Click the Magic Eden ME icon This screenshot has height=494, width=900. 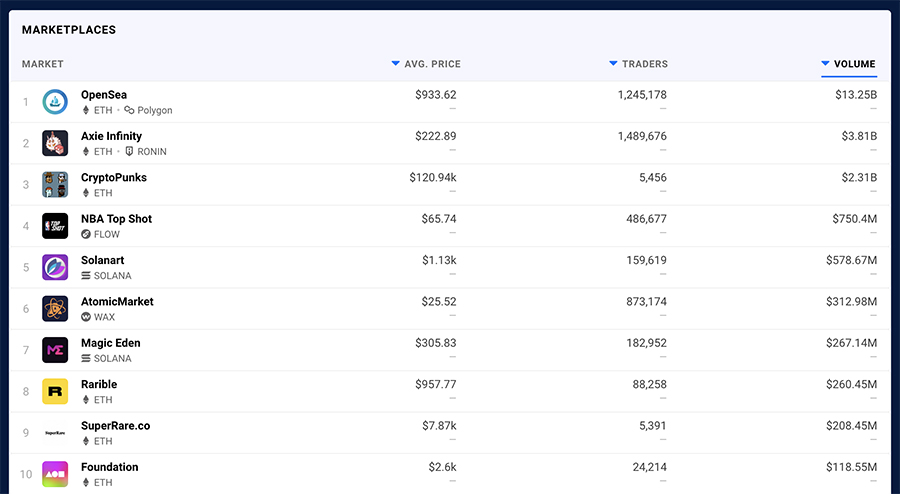[55, 350]
